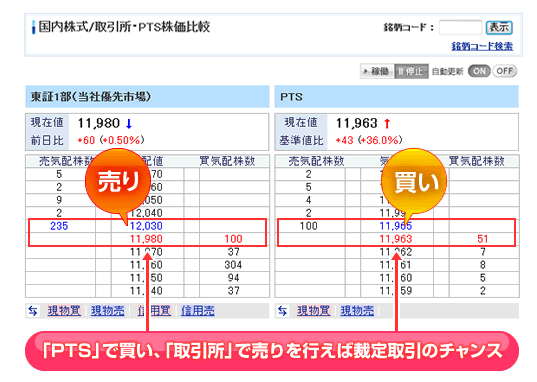The image size is (537, 382).
Task: Click the PTS bid quantity 8
Action: (483, 265)
